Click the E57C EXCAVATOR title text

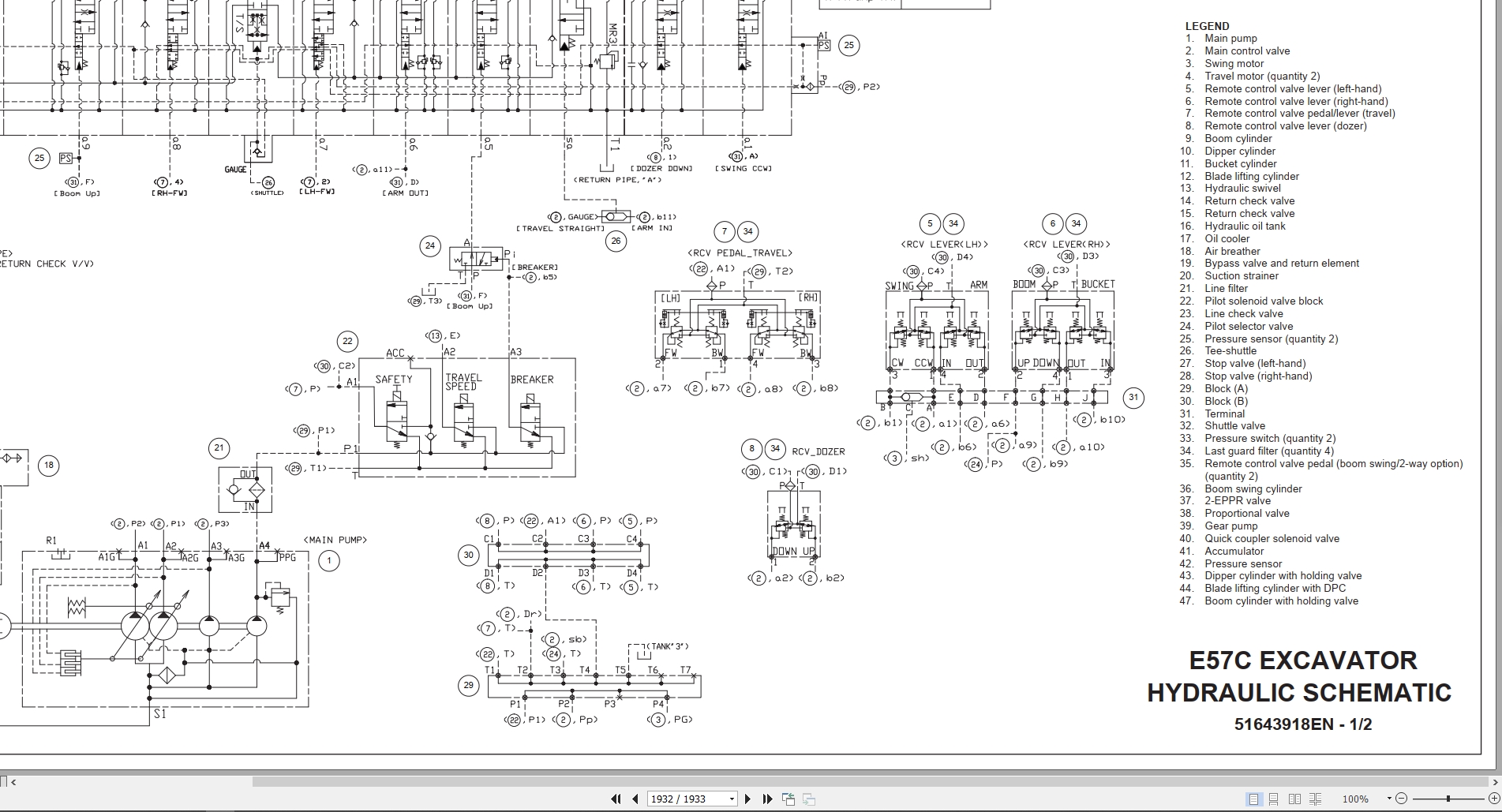1303,660
